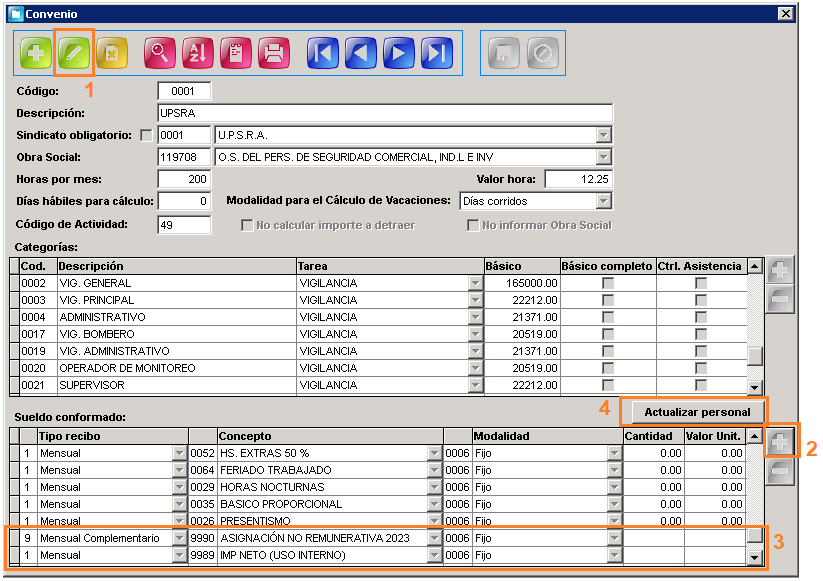The width and height of the screenshot is (823, 581).
Task: Close the Convenio window
Action: pos(785,14)
